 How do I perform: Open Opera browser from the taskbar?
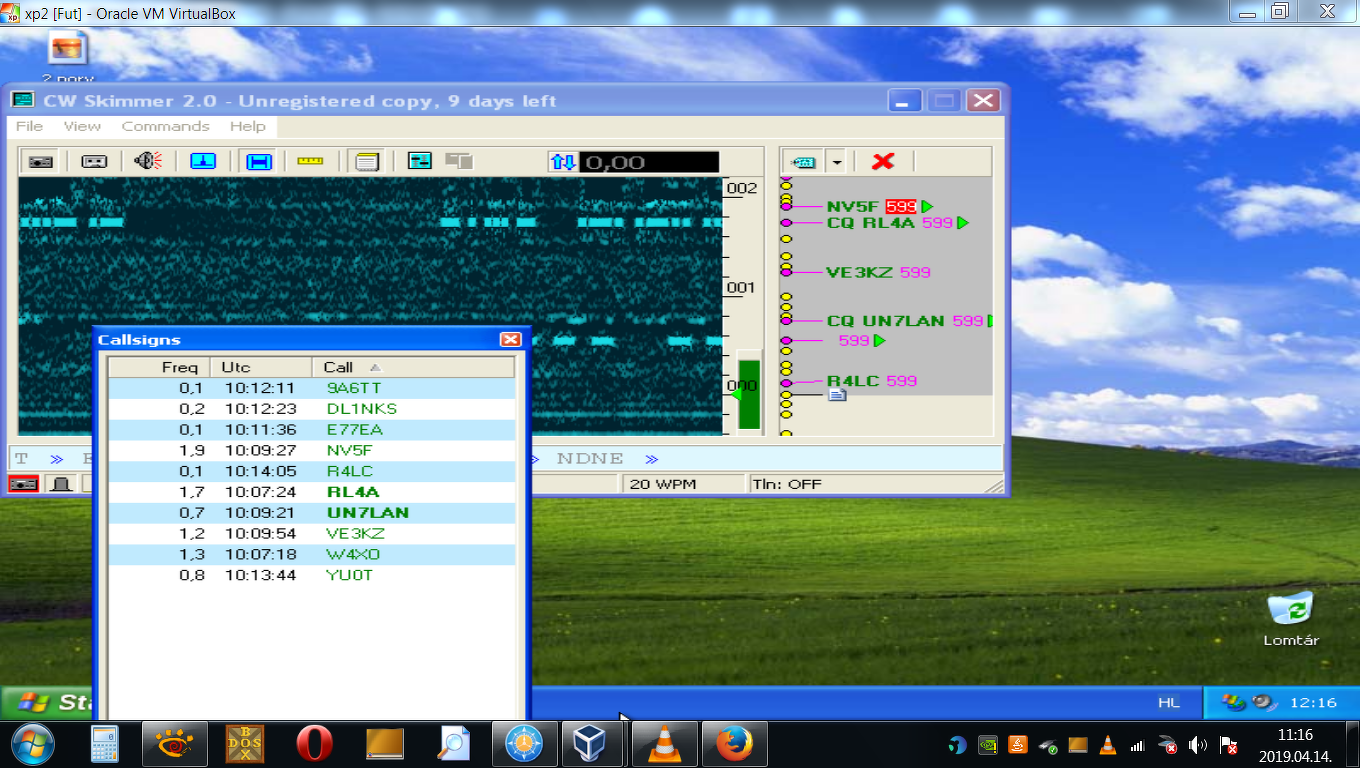314,744
